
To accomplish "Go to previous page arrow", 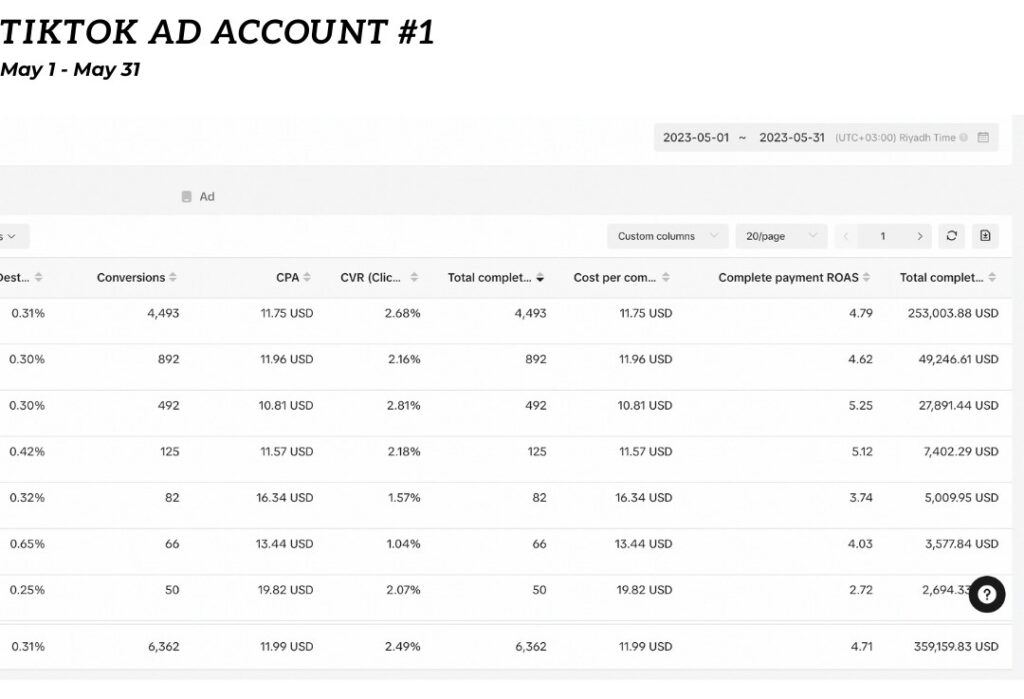I will (846, 236).
